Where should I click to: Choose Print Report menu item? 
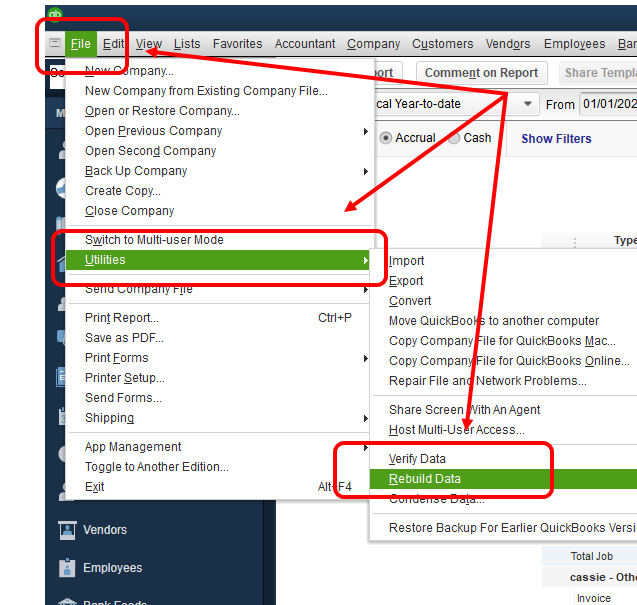tap(219, 318)
